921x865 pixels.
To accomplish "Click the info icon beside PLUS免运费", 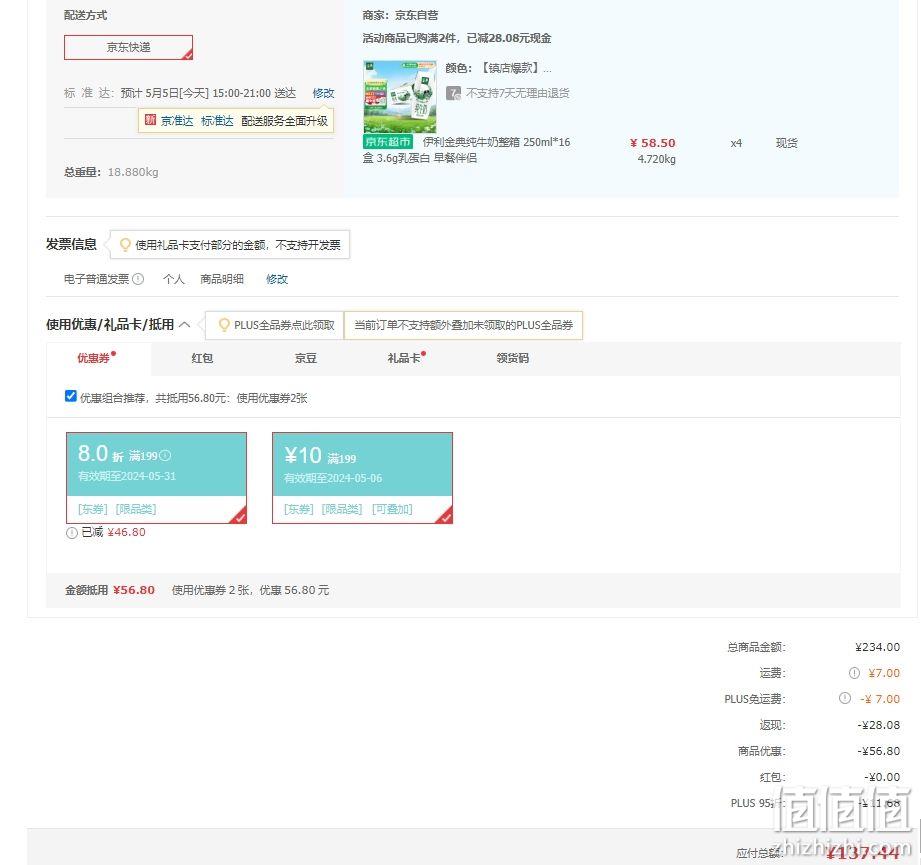I will (845, 698).
